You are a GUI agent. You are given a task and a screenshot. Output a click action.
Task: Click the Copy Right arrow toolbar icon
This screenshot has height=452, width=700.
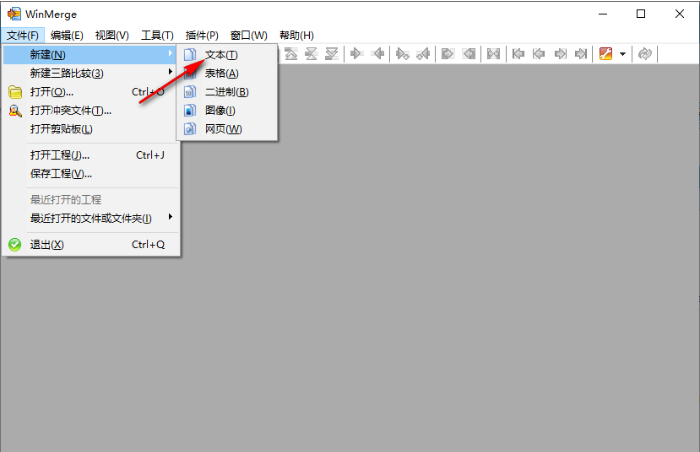tap(356, 54)
